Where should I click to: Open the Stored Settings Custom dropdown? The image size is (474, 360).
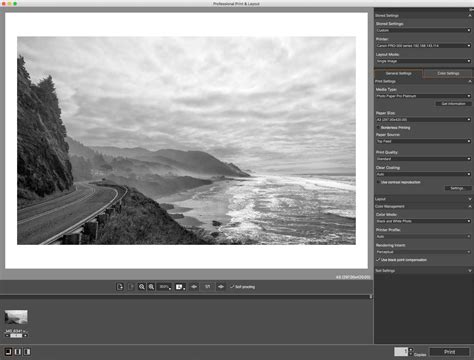[x=423, y=30]
